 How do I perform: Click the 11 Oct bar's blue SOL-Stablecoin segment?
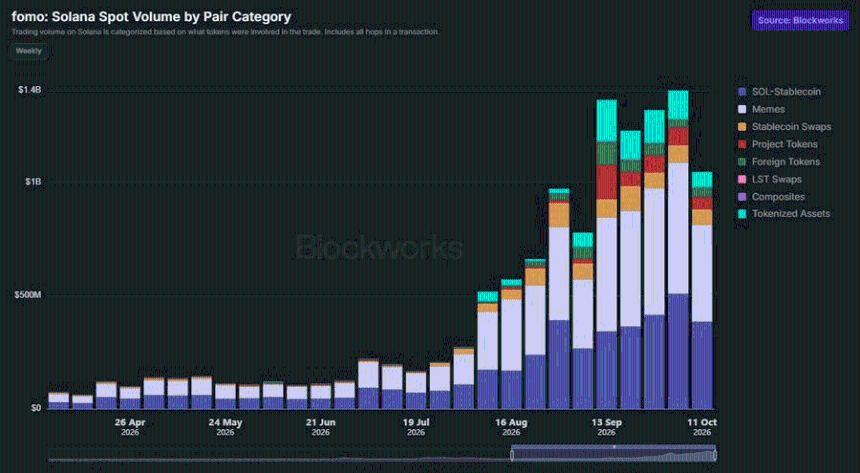point(702,365)
